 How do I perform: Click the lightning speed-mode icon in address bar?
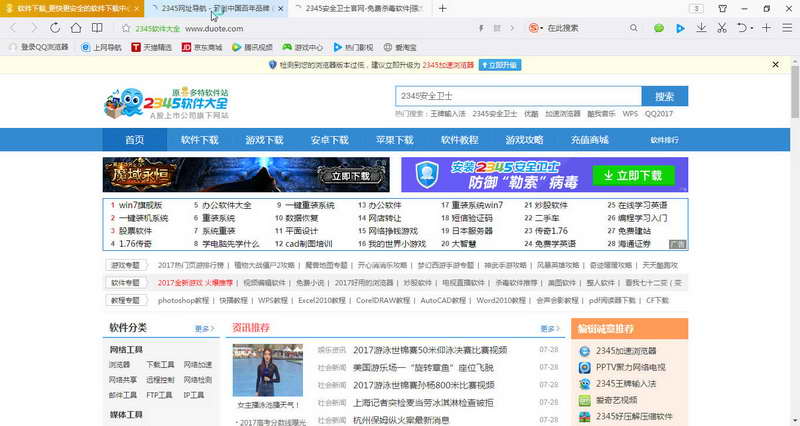(481, 29)
